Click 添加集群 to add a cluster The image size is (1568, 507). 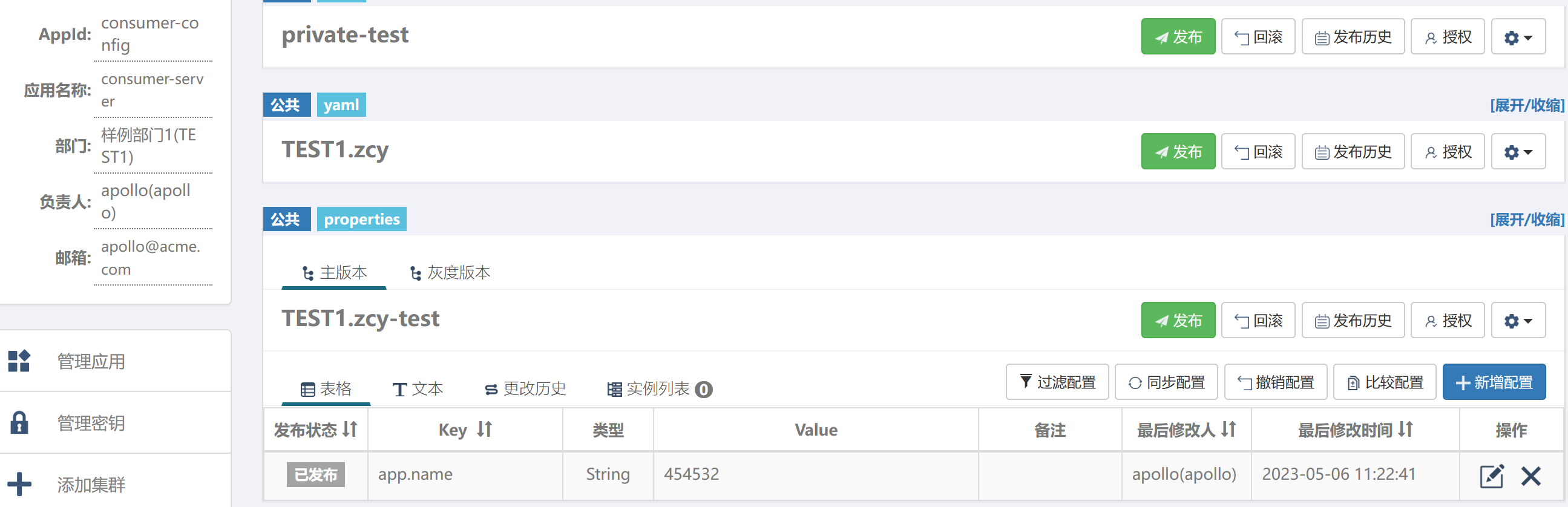pyautogui.click(x=90, y=485)
